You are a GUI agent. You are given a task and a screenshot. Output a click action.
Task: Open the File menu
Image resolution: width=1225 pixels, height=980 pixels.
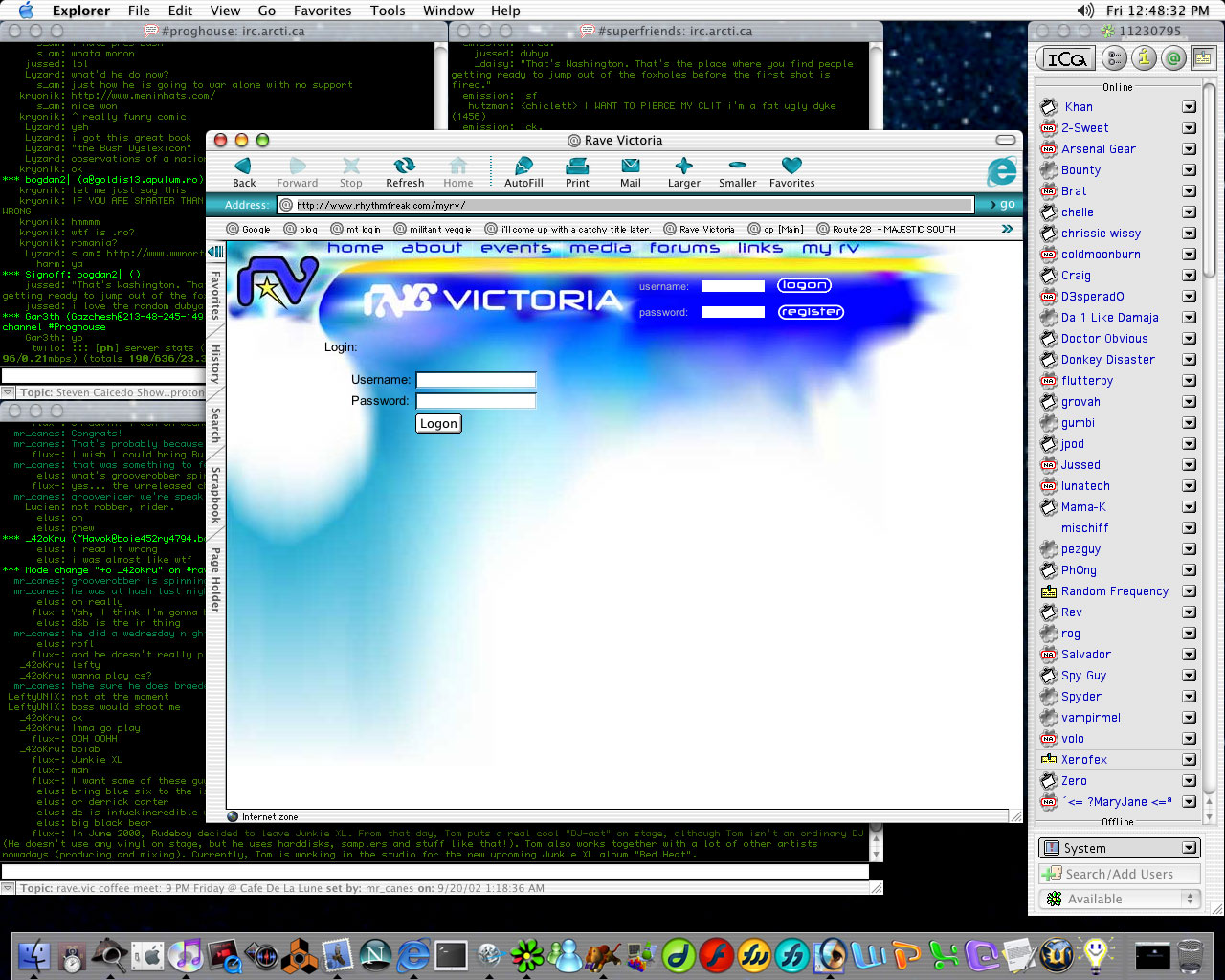click(x=139, y=11)
